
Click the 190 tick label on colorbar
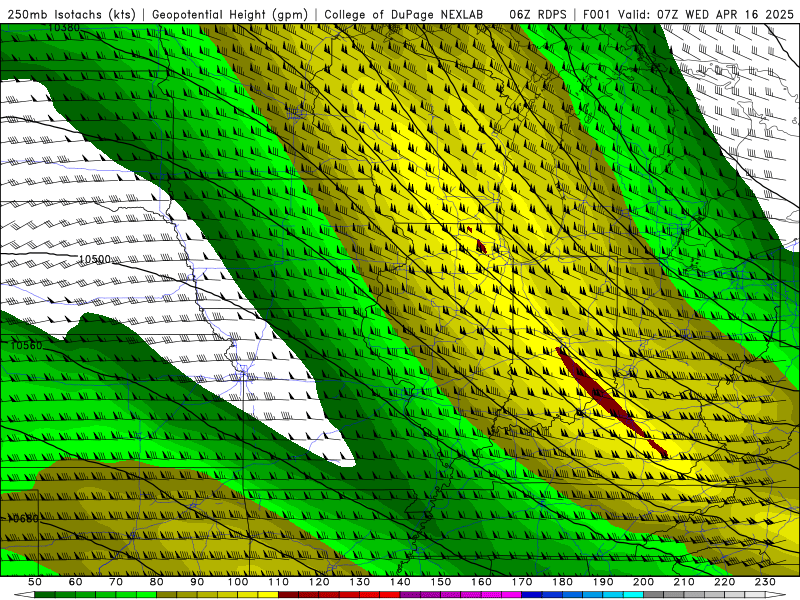(x=604, y=582)
